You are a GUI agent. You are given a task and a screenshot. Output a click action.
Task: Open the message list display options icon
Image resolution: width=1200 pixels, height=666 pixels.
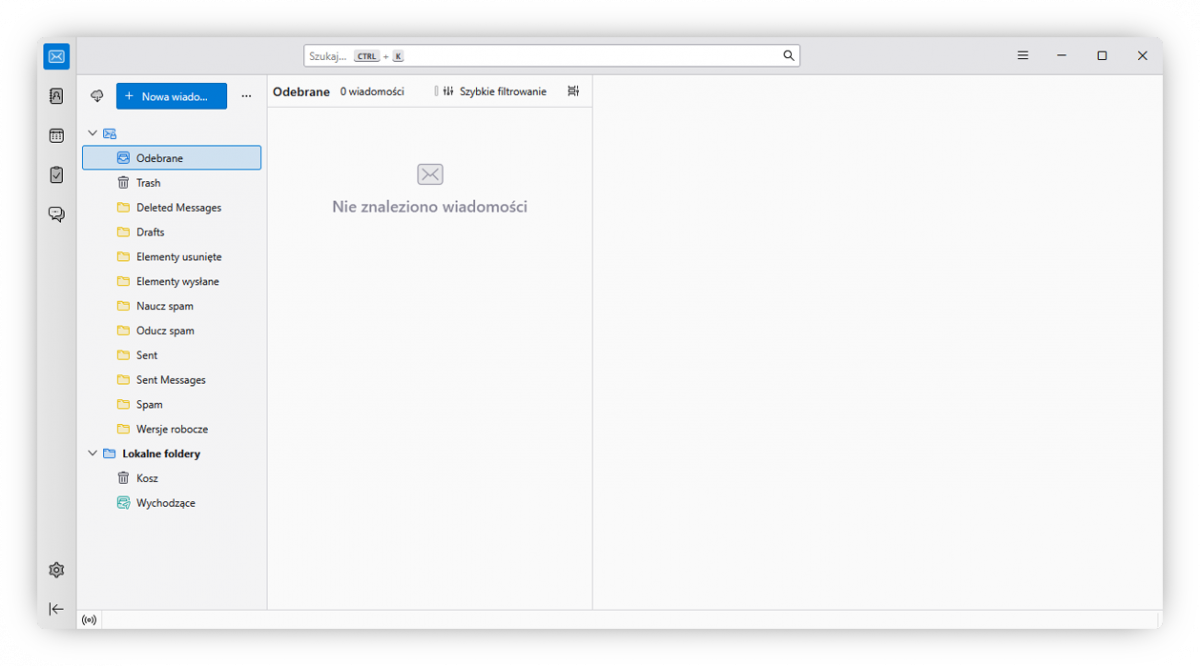coord(573,91)
